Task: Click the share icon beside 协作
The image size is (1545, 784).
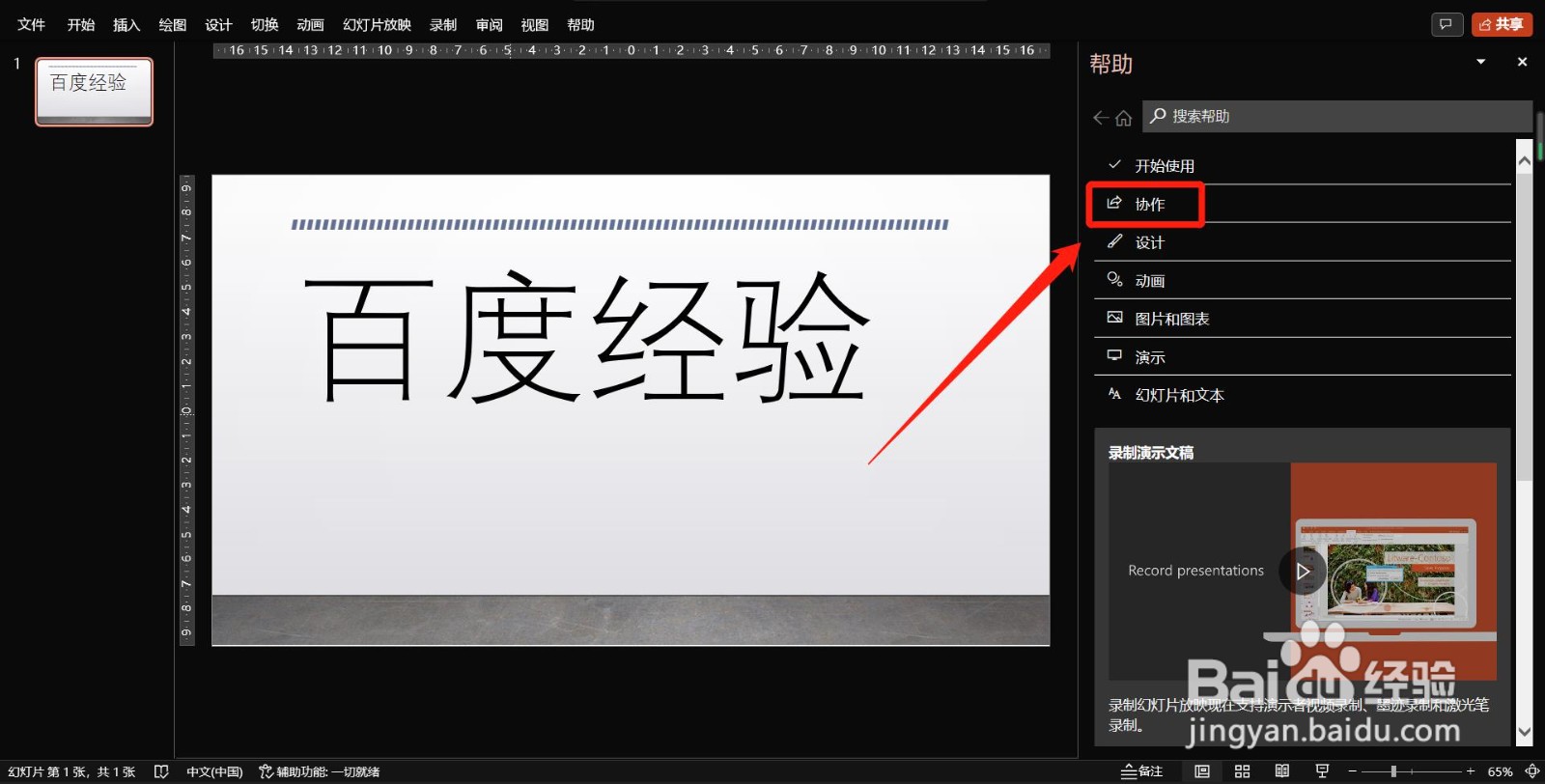Action: (1114, 203)
